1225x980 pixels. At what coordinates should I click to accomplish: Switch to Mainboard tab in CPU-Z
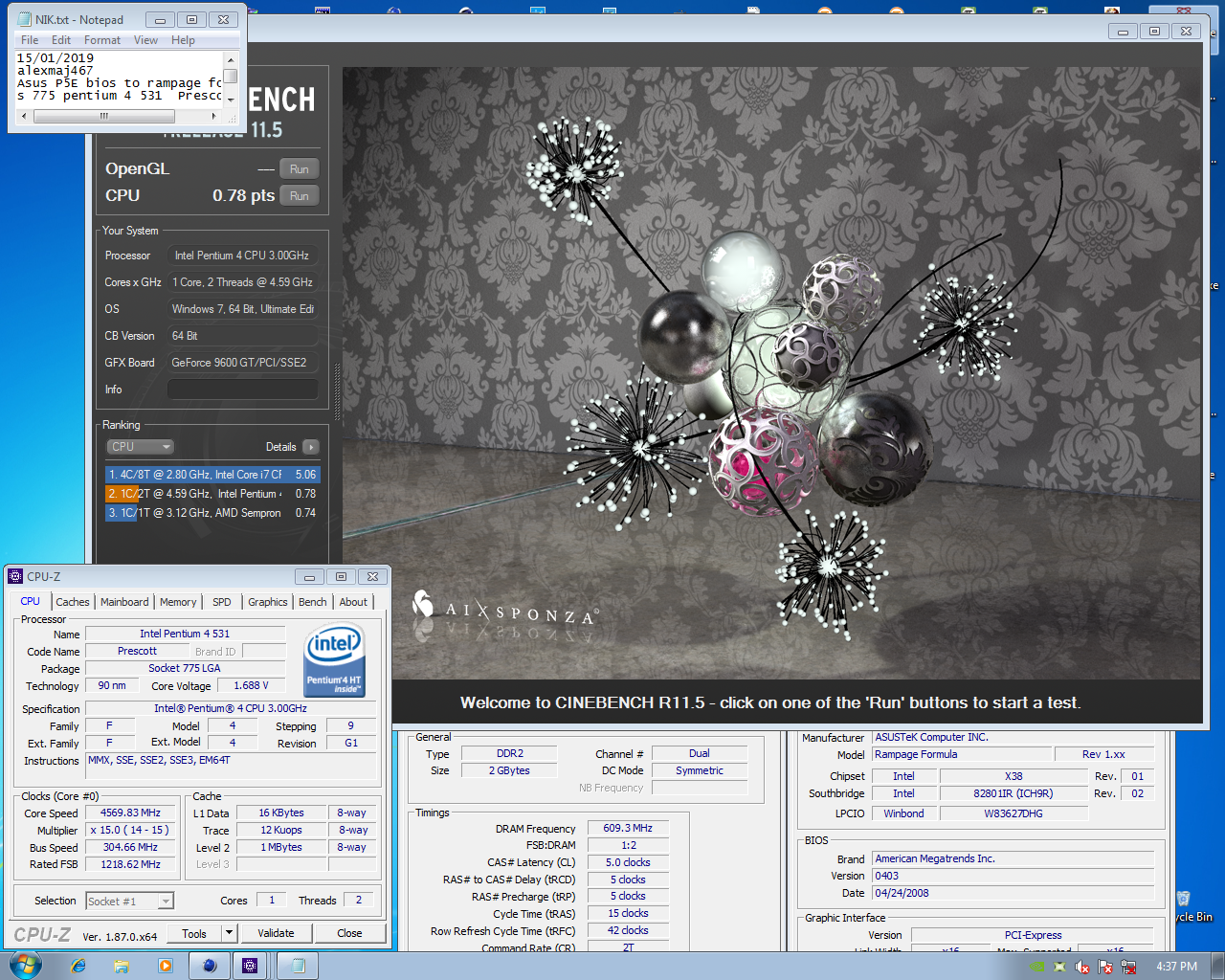pyautogui.click(x=124, y=602)
